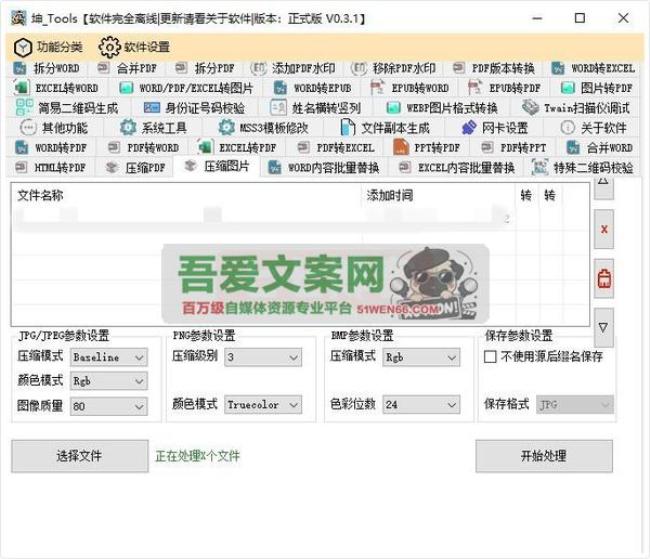Switch to the EXCEL转PDF tab
The height and width of the screenshot is (559, 650).
coord(238,148)
